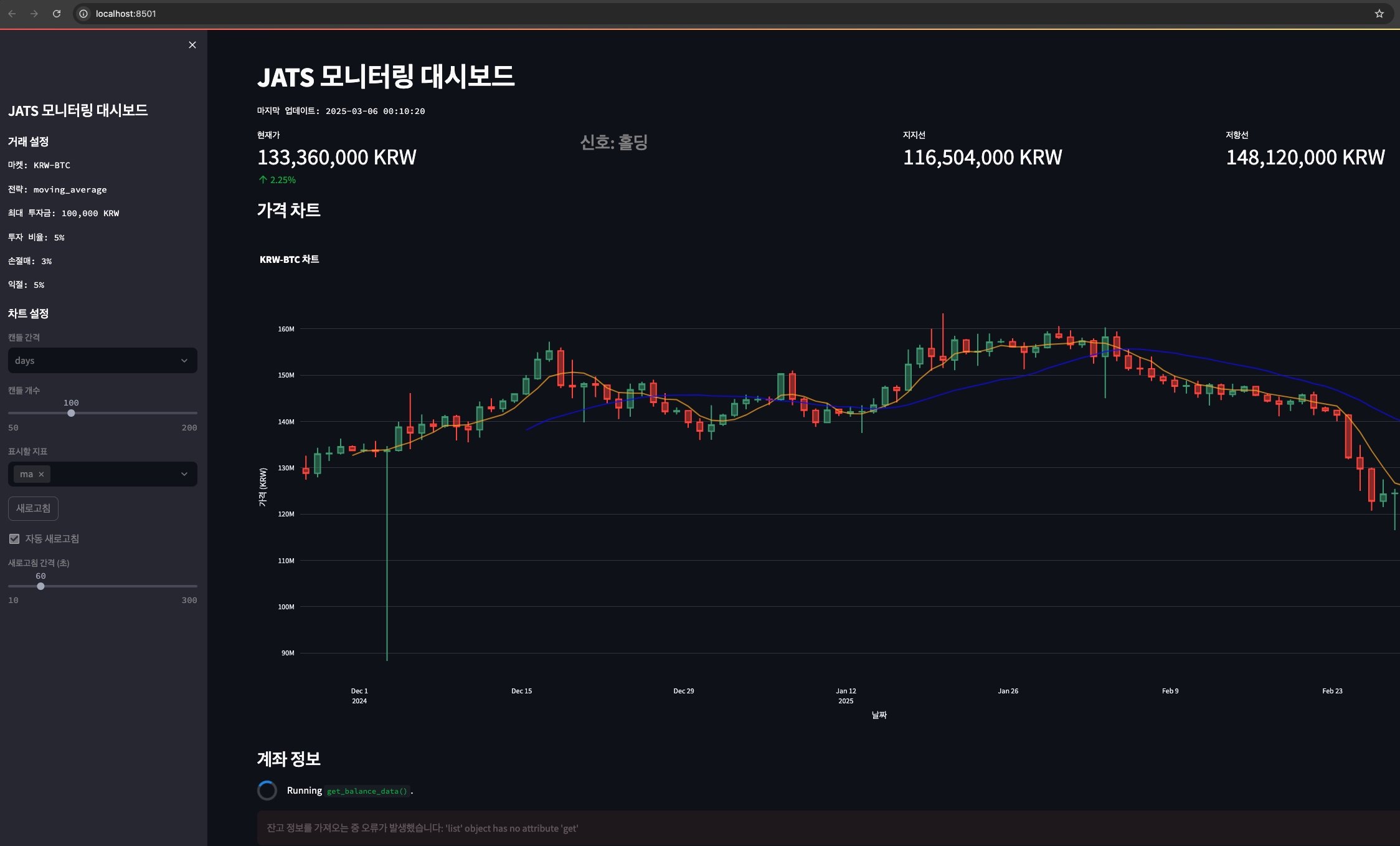Viewport: 1400px width, 846px height.
Task: Click the browser forward arrow
Action: [x=34, y=14]
